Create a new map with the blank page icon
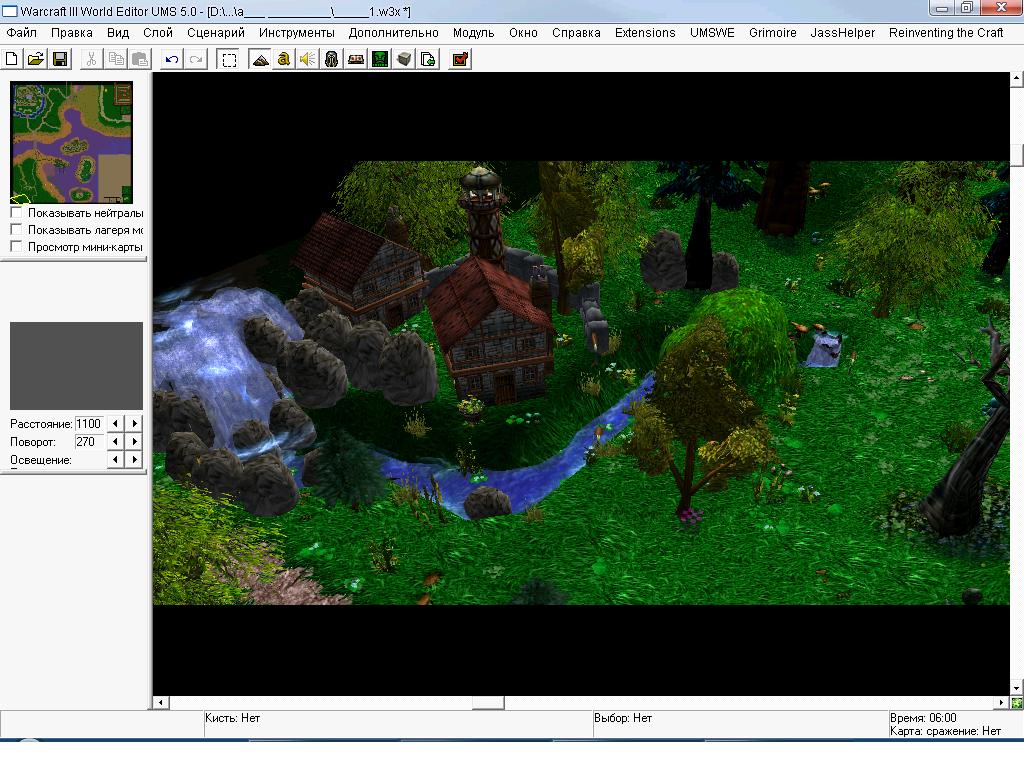This screenshot has height=768, width=1024. 12,59
